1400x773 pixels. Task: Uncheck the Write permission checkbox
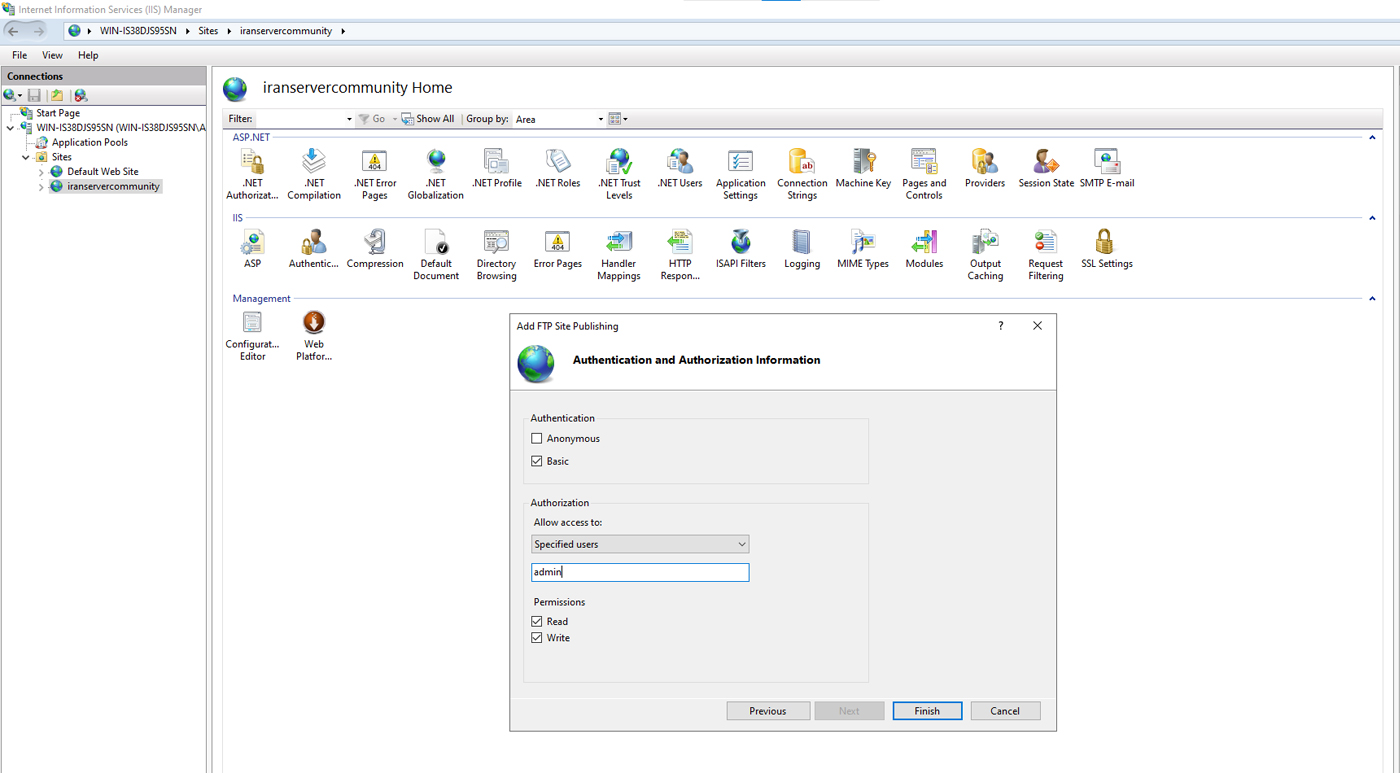click(x=537, y=638)
